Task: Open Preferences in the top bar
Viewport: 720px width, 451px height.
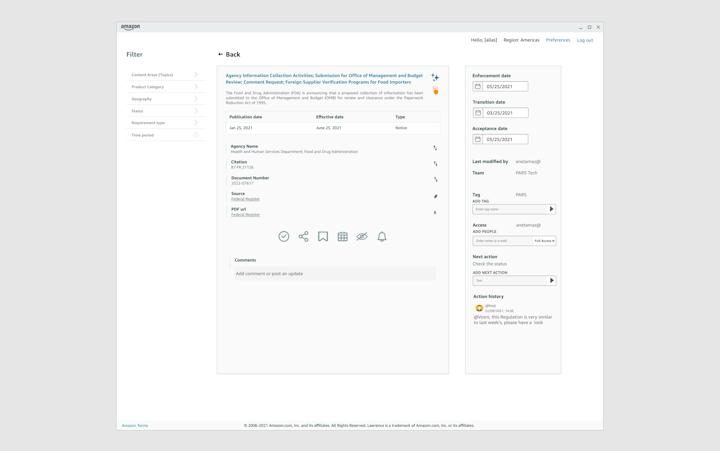Action: click(558, 40)
